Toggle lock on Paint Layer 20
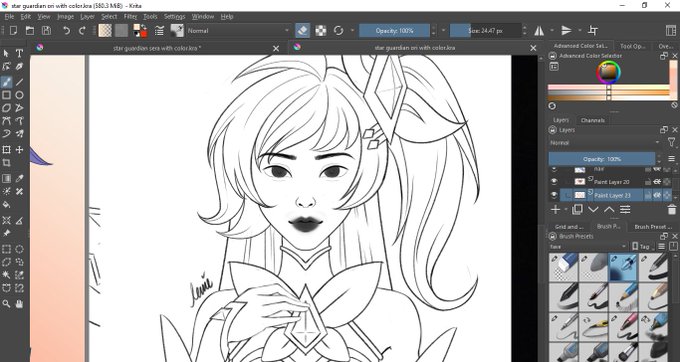 (x=648, y=182)
